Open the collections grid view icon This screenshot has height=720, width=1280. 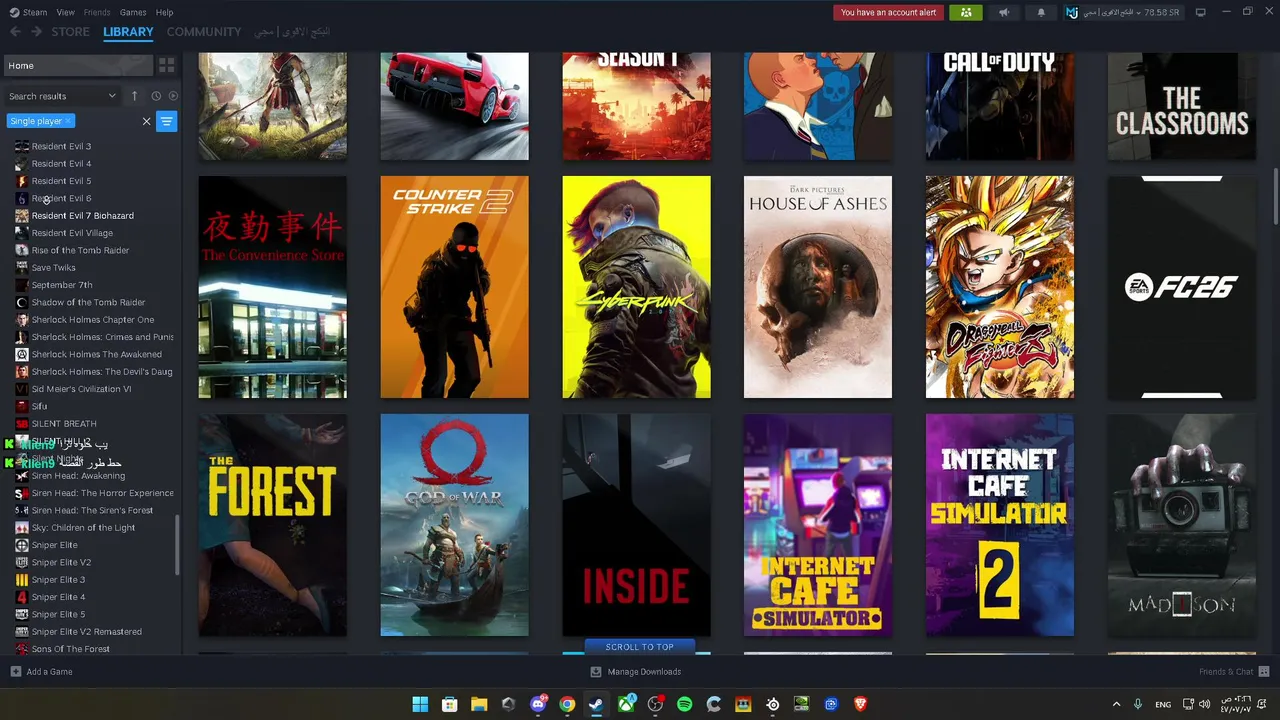click(x=166, y=65)
